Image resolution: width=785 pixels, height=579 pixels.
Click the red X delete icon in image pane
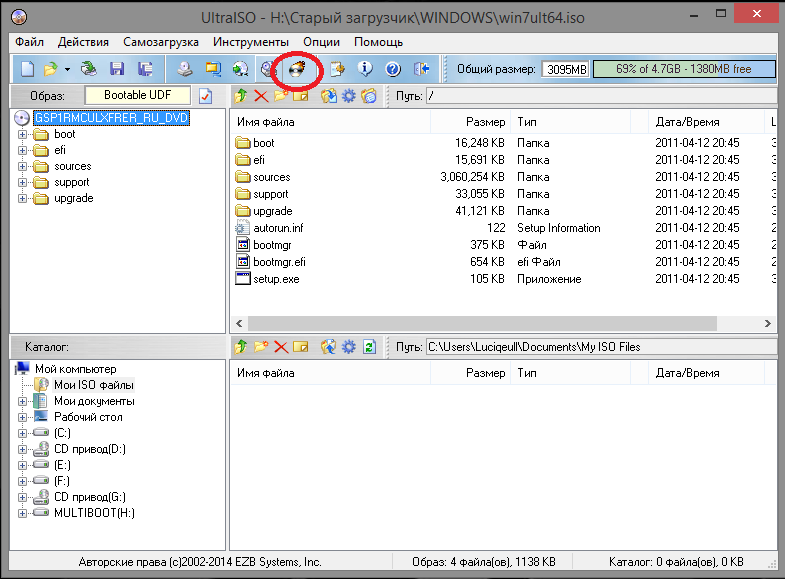(x=261, y=96)
